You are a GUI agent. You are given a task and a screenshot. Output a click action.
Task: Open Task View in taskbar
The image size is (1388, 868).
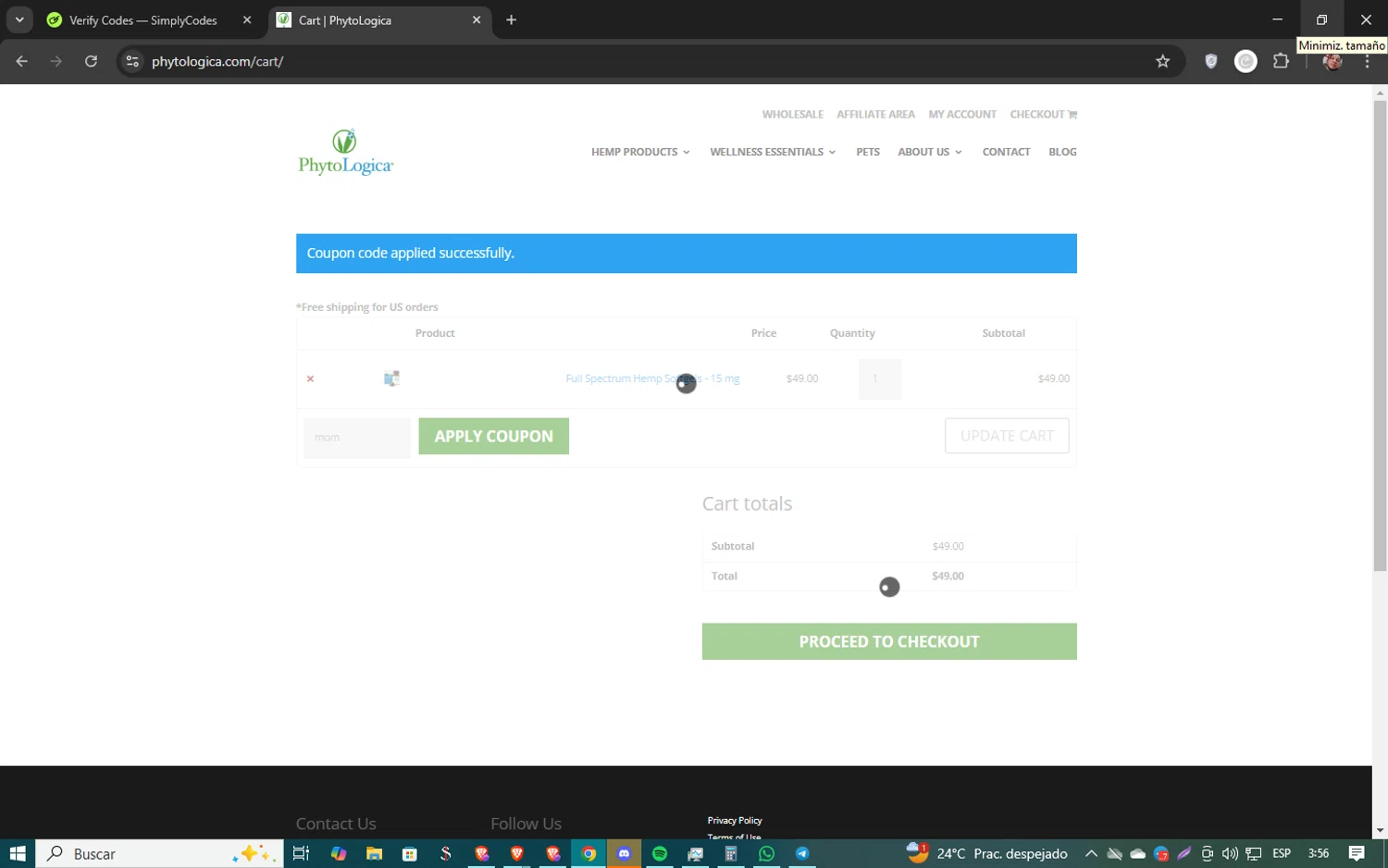[x=301, y=853]
